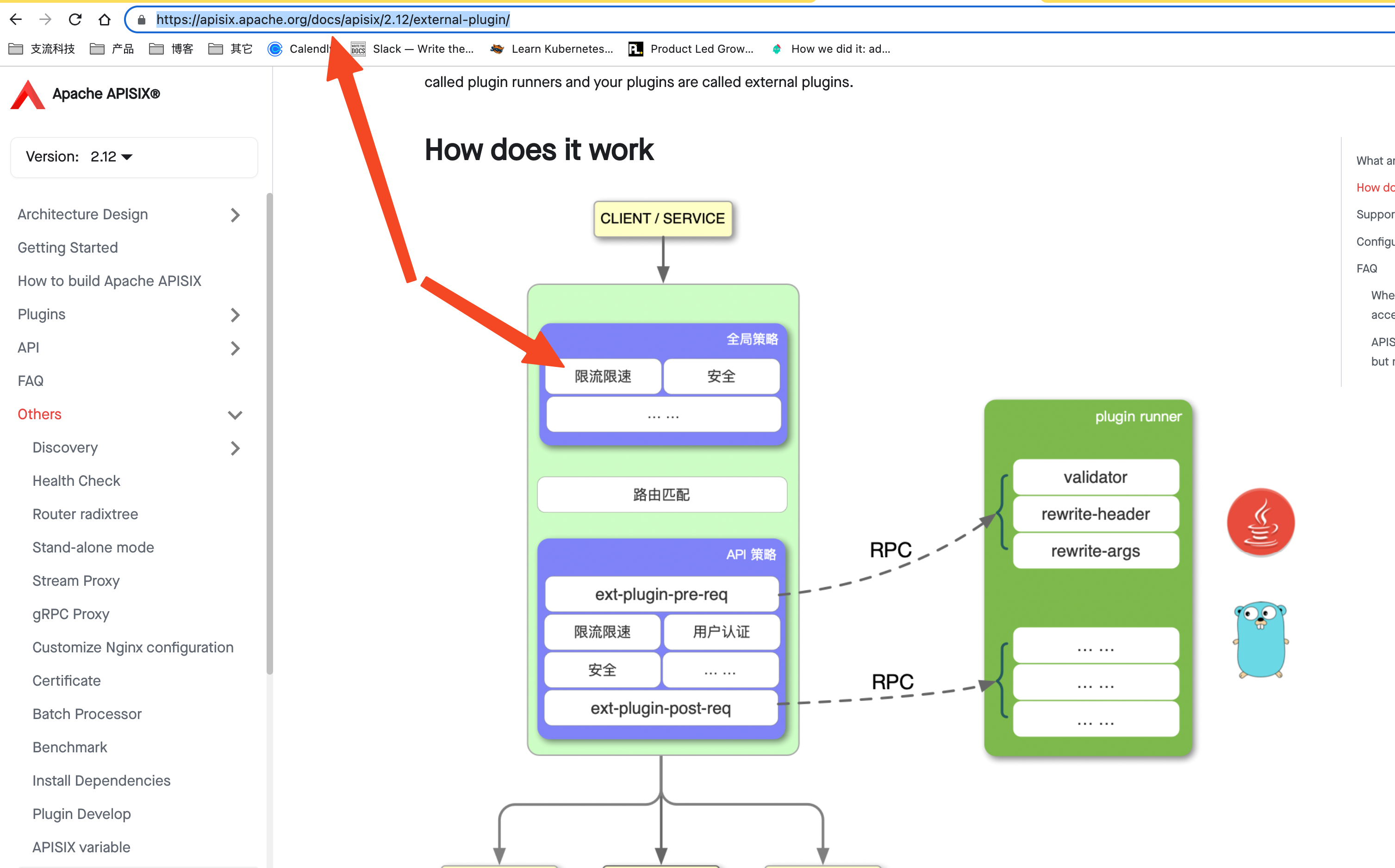Open the Stream Proxy page
1395x868 pixels.
coord(76,581)
